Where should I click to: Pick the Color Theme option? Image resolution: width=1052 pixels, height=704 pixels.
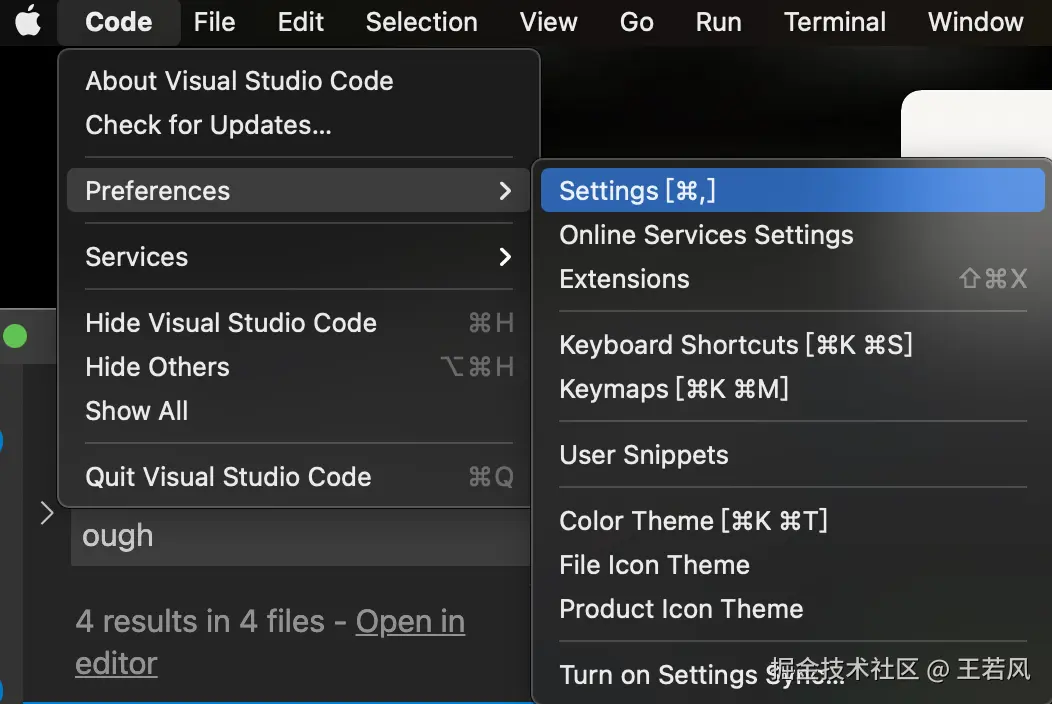tap(693, 521)
